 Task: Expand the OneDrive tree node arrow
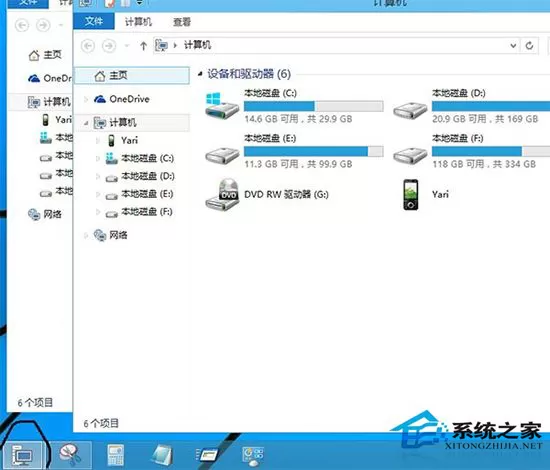pyautogui.click(x=86, y=100)
